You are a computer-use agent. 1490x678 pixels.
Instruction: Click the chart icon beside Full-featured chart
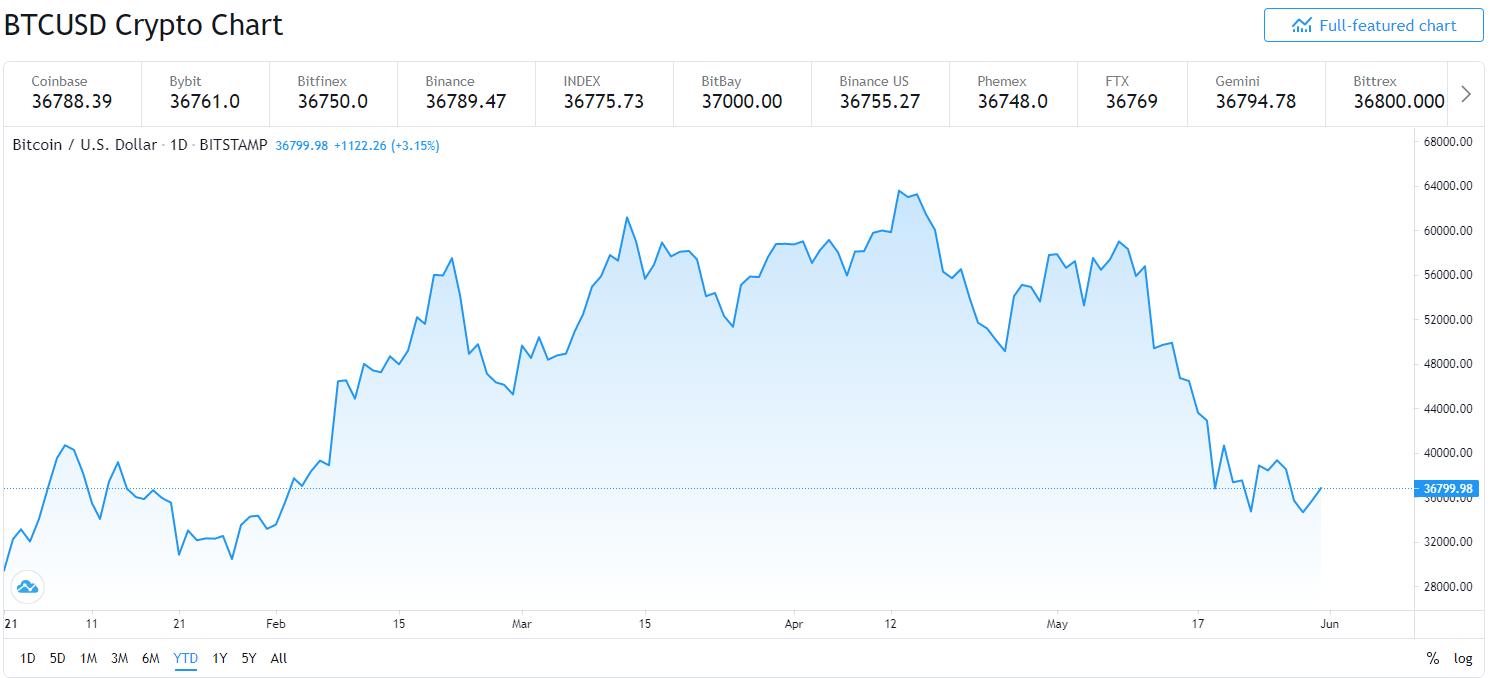(1301, 25)
